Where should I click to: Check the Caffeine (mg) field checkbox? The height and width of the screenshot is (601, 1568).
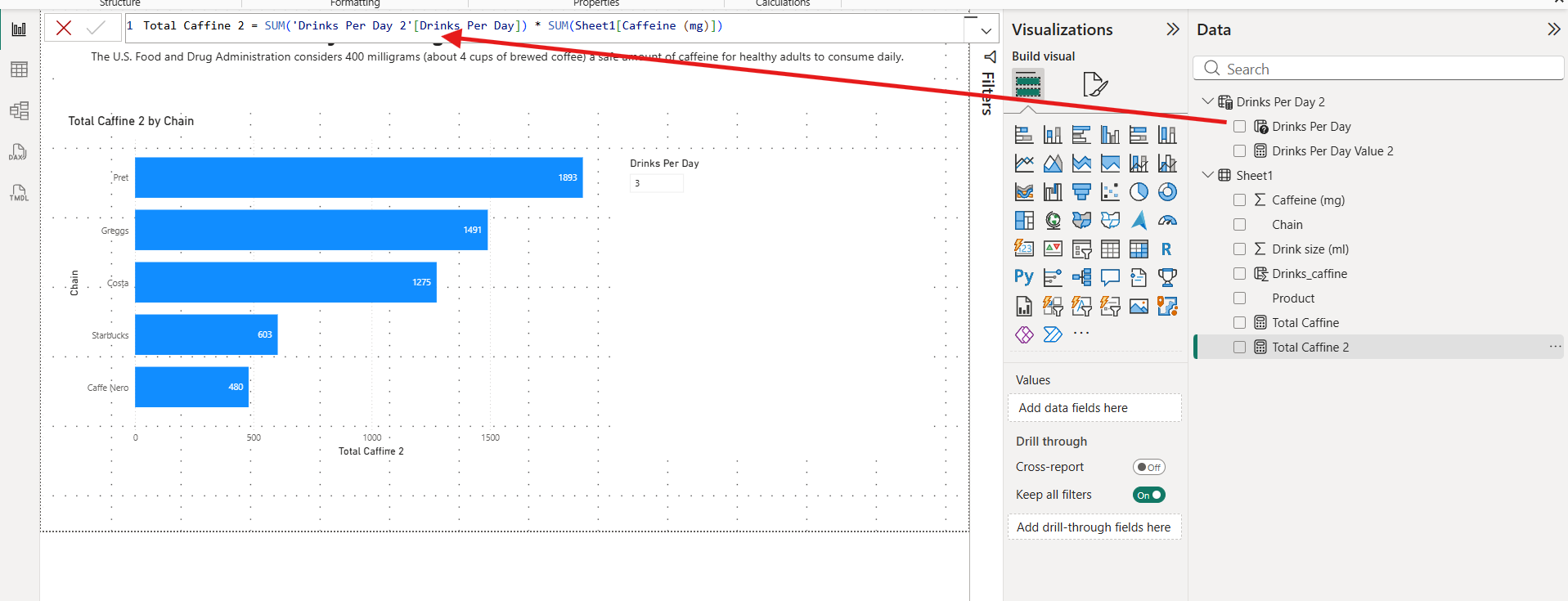(1239, 200)
